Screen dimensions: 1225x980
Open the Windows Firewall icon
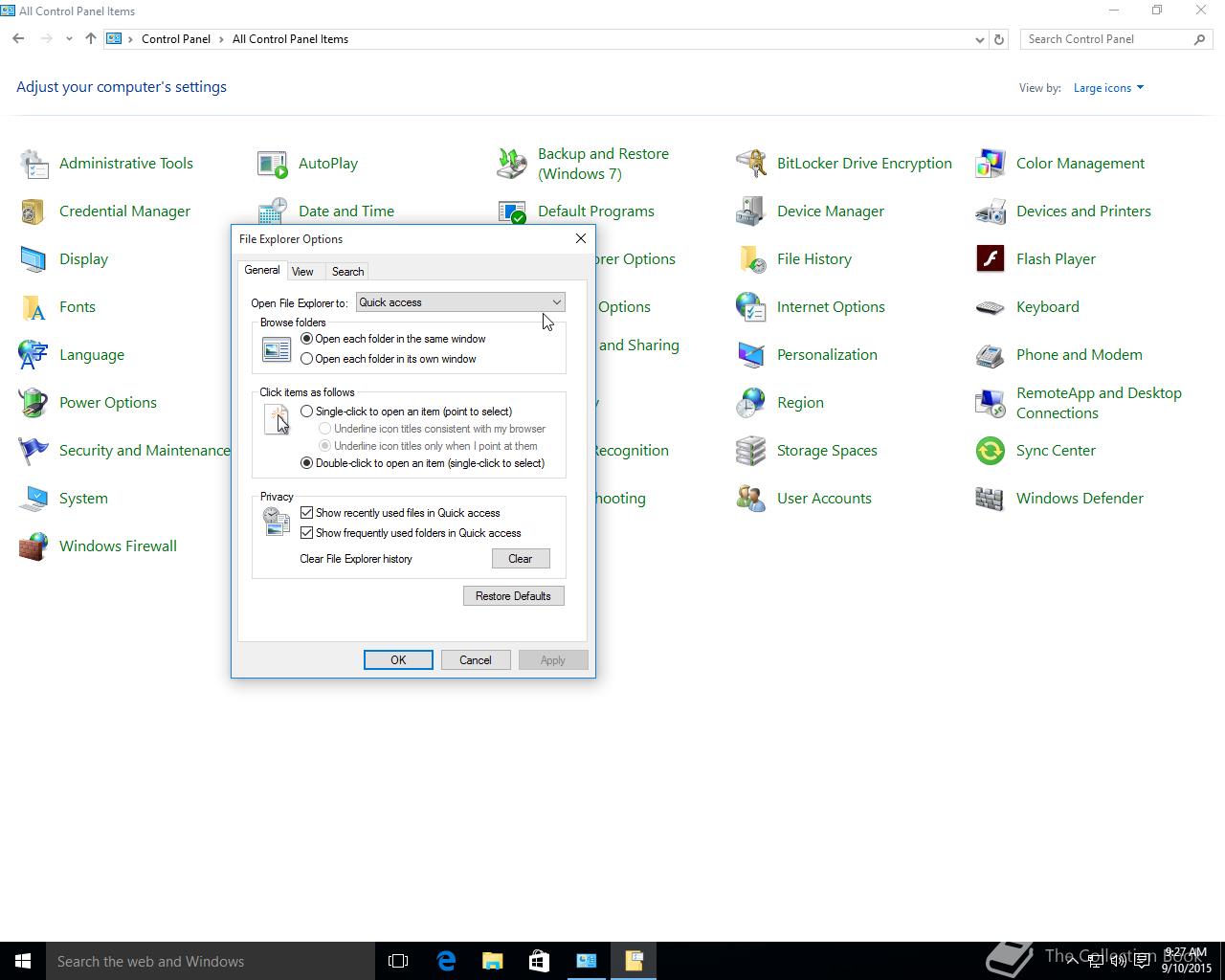click(x=34, y=546)
